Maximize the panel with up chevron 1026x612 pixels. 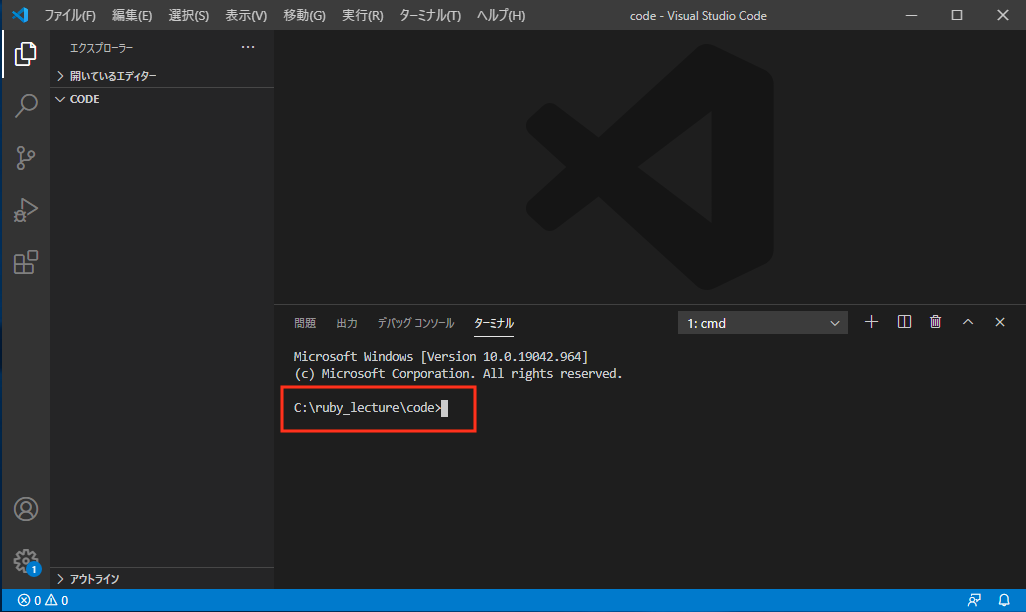click(x=968, y=322)
